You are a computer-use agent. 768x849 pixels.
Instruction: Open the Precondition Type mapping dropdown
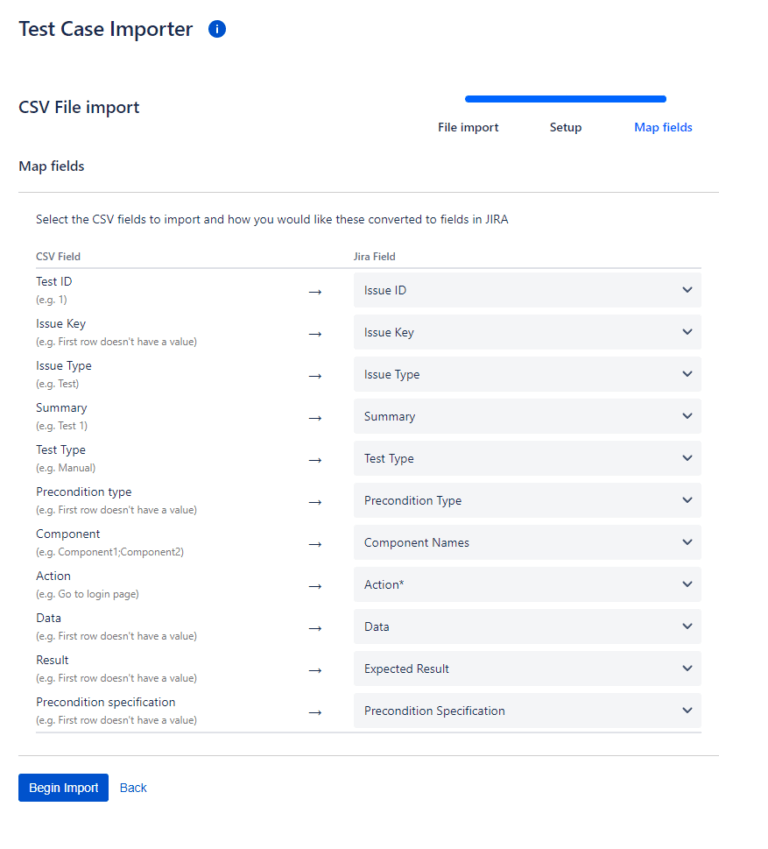pos(528,500)
